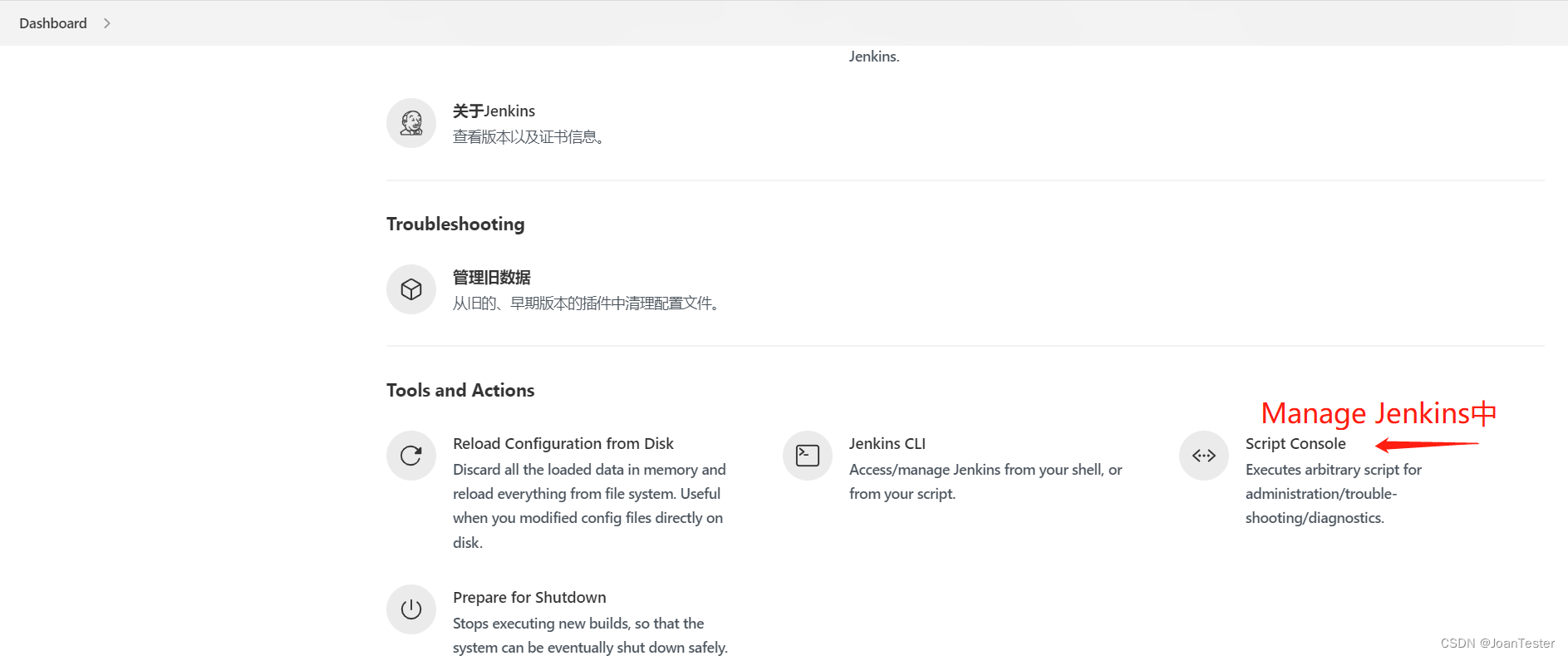Screen dimensions: 1568x656
Task: Click the text 查看版本以及证书信息。
Action: (528, 137)
